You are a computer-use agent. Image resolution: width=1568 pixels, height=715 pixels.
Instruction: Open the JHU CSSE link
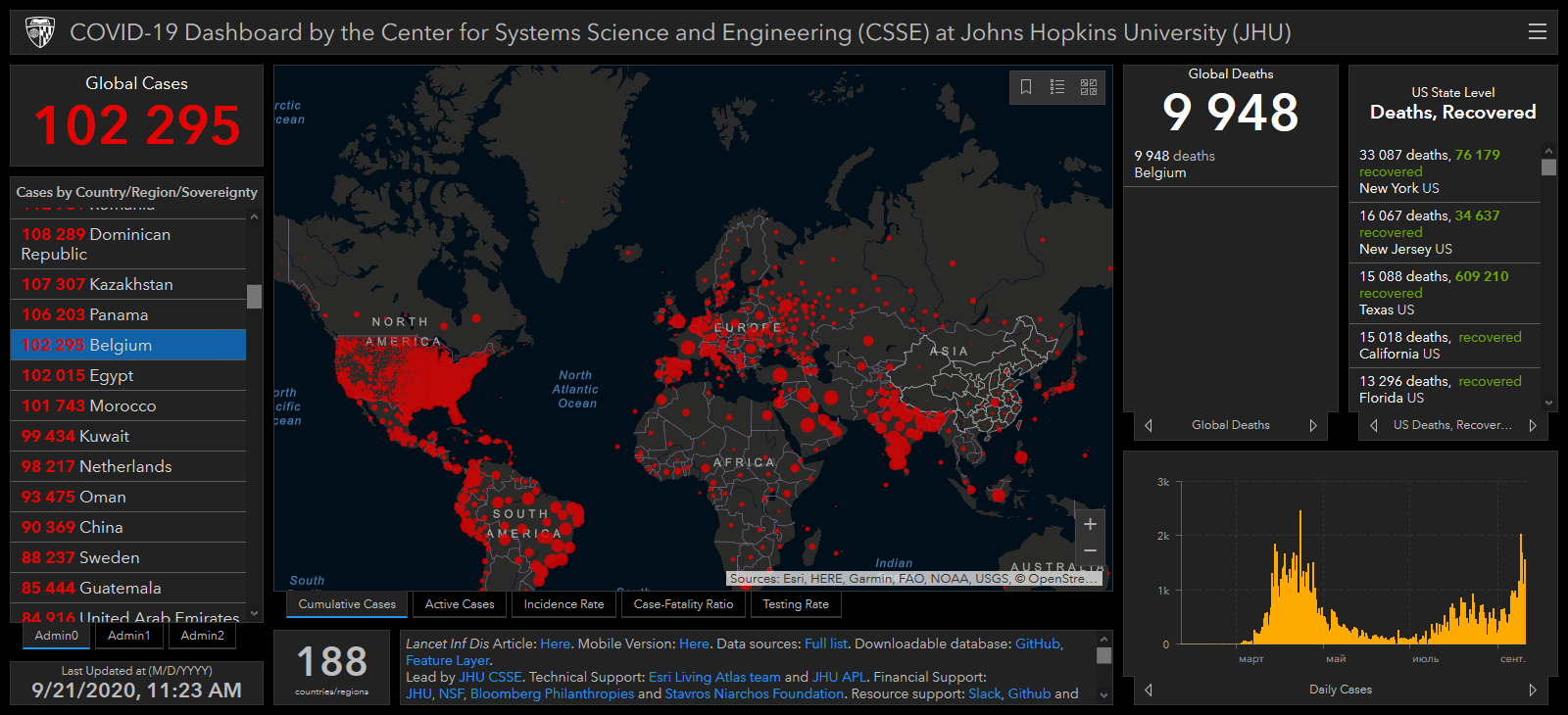[491, 677]
